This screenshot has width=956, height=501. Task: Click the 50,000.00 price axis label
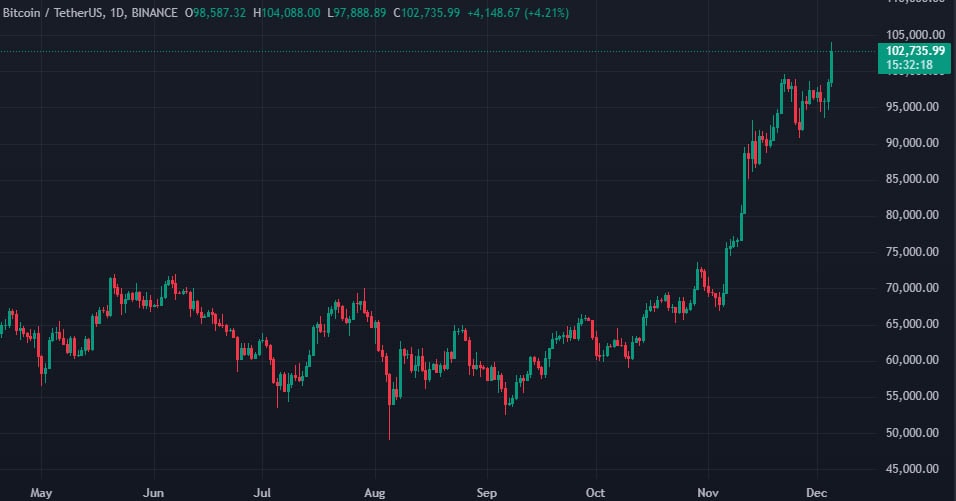point(912,433)
